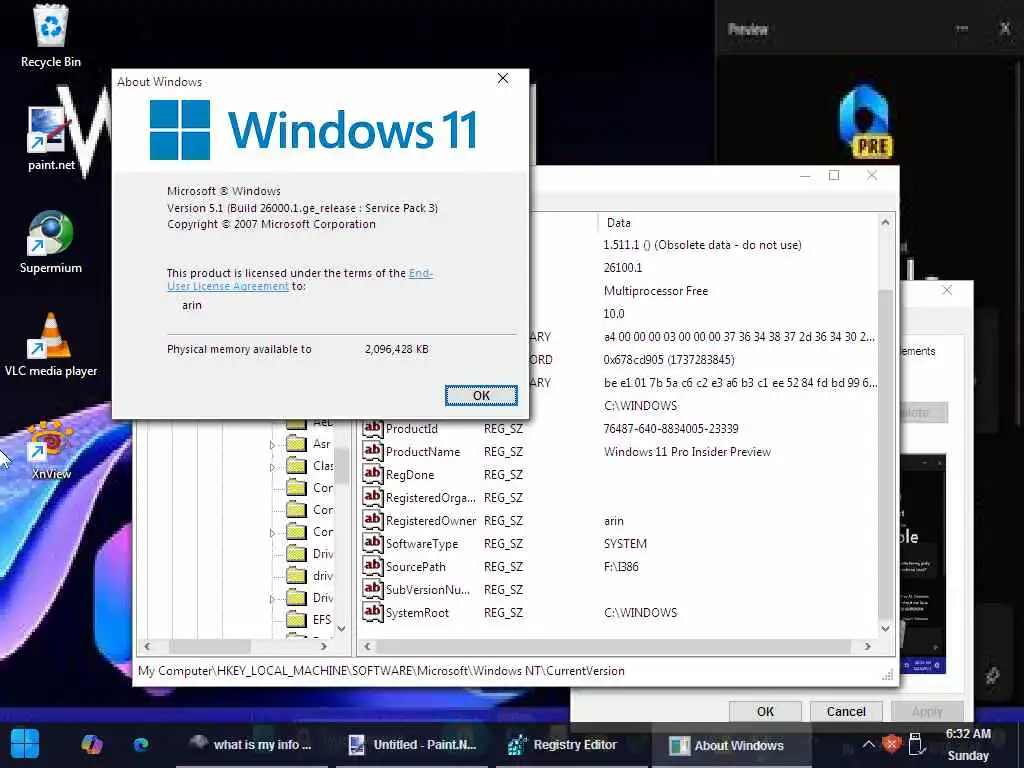Select the SourcePath value icon
The width and height of the screenshot is (1024, 768).
[x=372, y=566]
